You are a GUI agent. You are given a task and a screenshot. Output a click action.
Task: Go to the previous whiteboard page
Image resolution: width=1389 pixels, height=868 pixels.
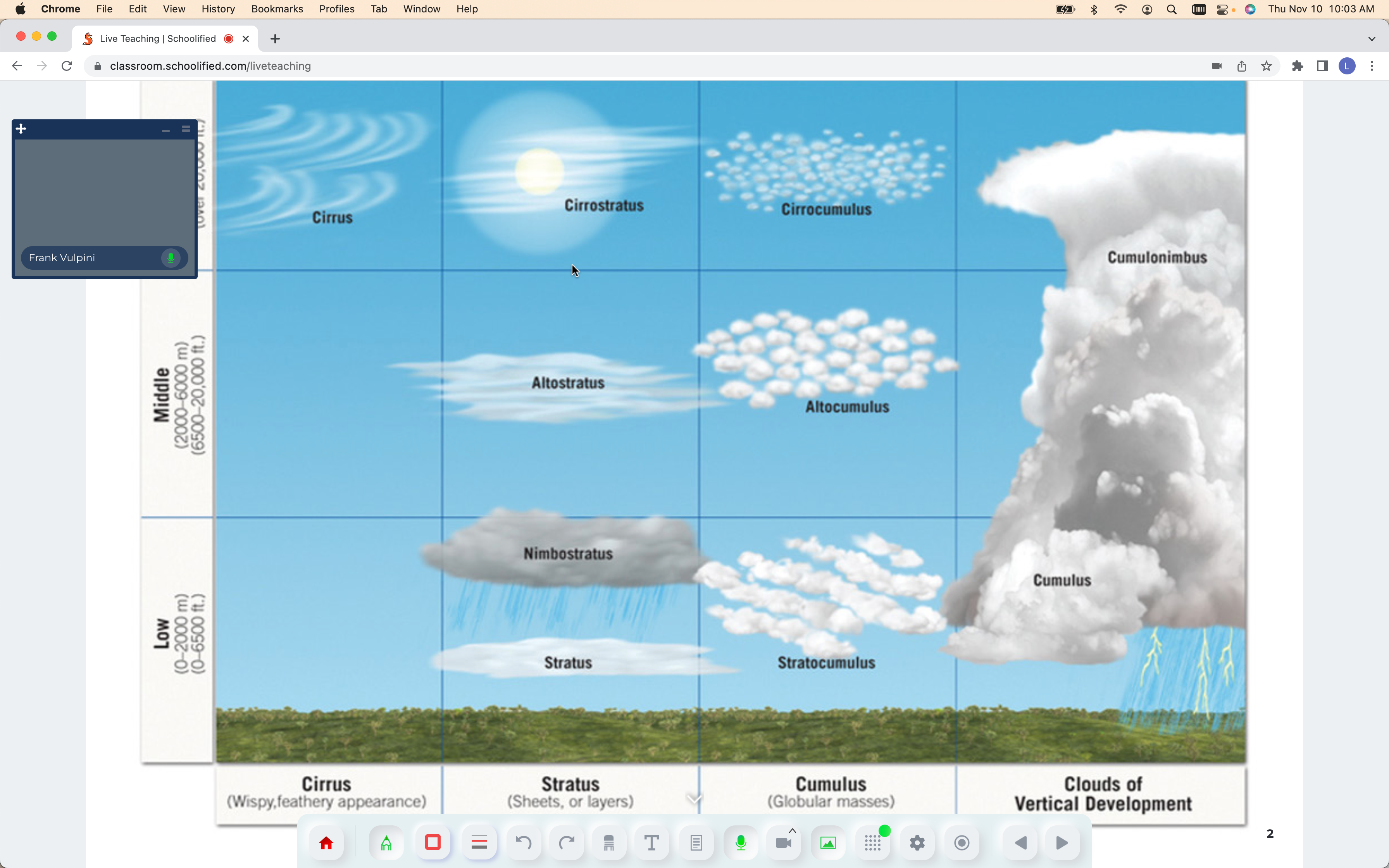(1020, 843)
